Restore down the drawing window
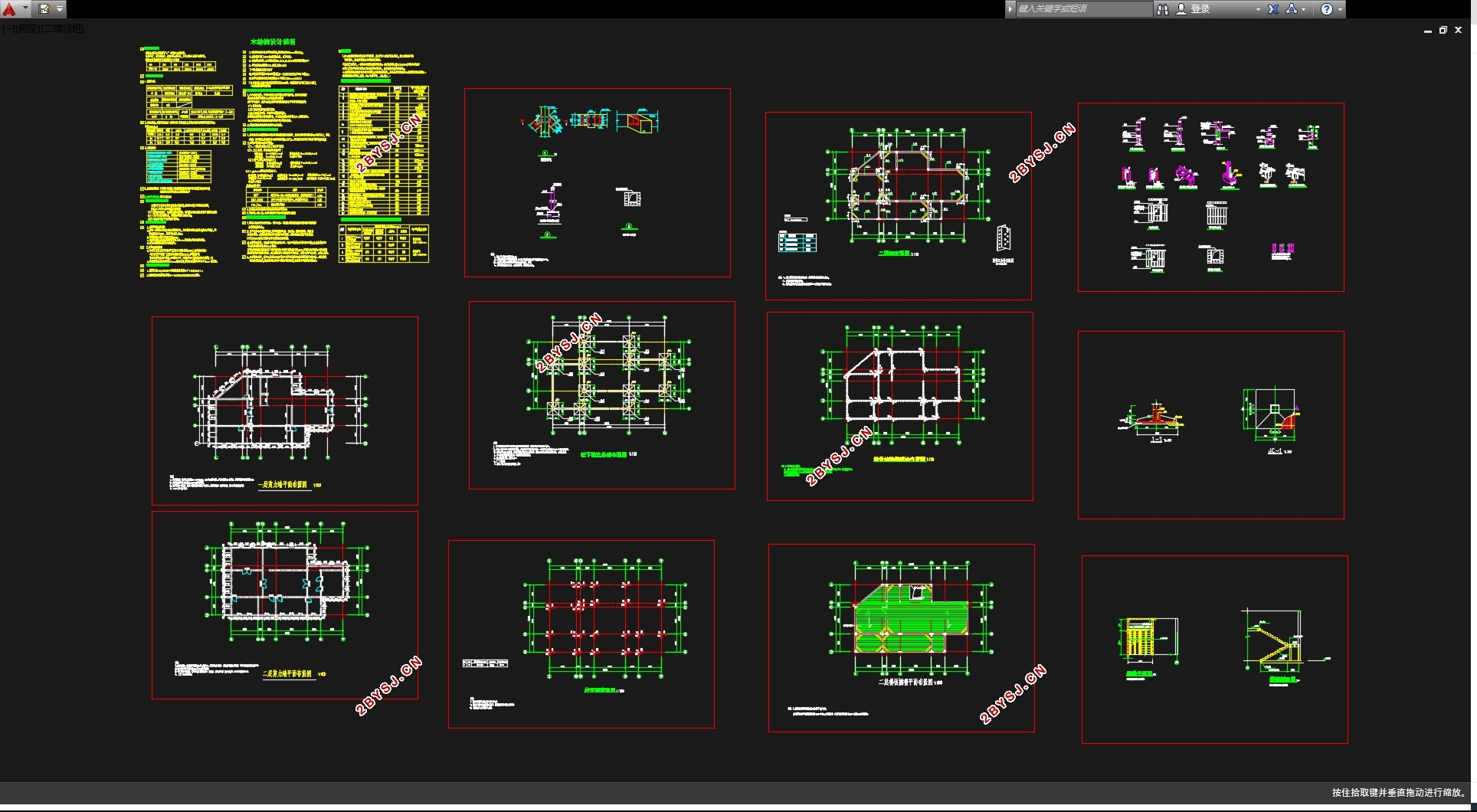1477x812 pixels. 1443,31
